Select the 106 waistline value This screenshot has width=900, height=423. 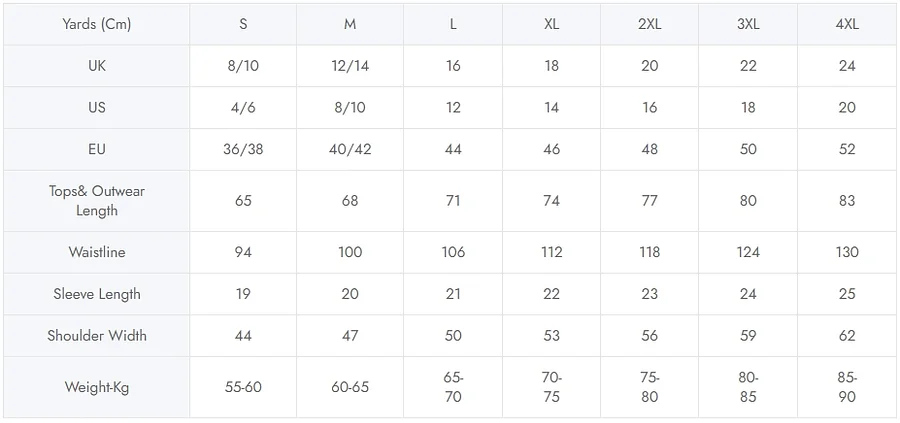[x=453, y=252]
